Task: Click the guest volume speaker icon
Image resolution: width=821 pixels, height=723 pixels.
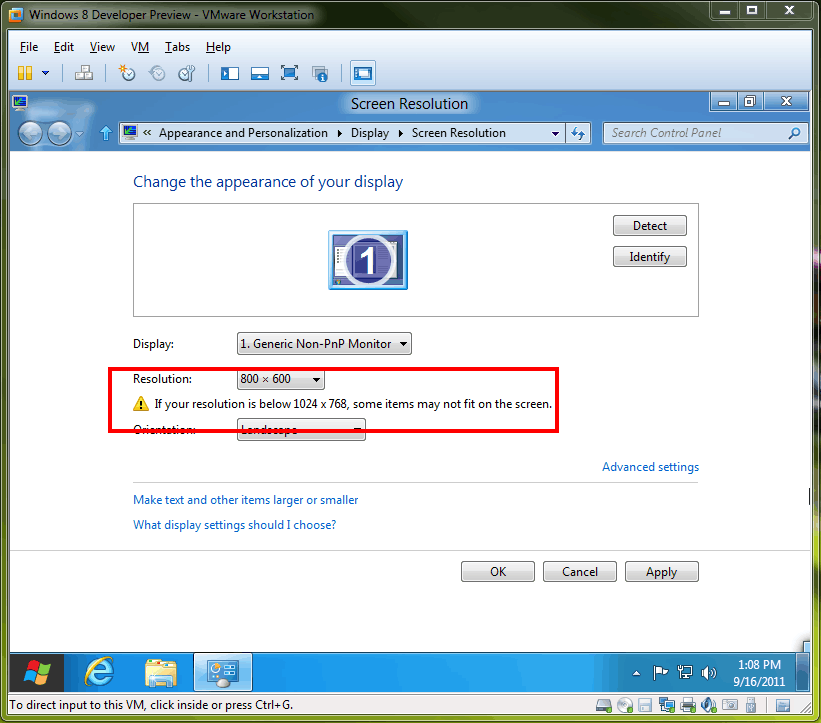Action: click(x=708, y=673)
